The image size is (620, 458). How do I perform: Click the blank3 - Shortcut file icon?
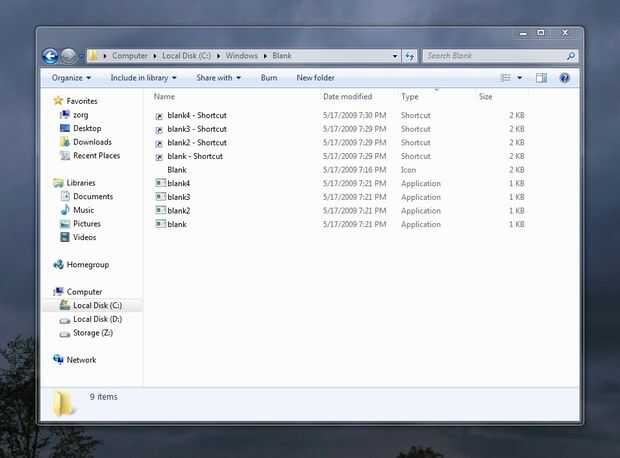159,129
